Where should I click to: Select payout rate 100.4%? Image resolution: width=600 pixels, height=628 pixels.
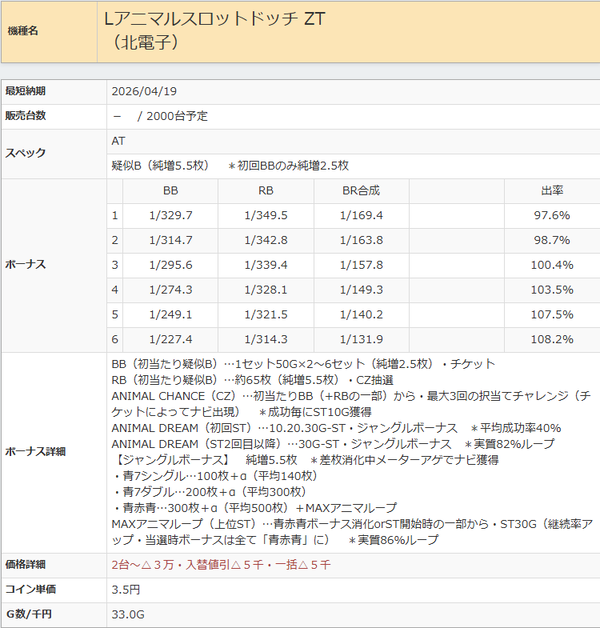click(552, 265)
